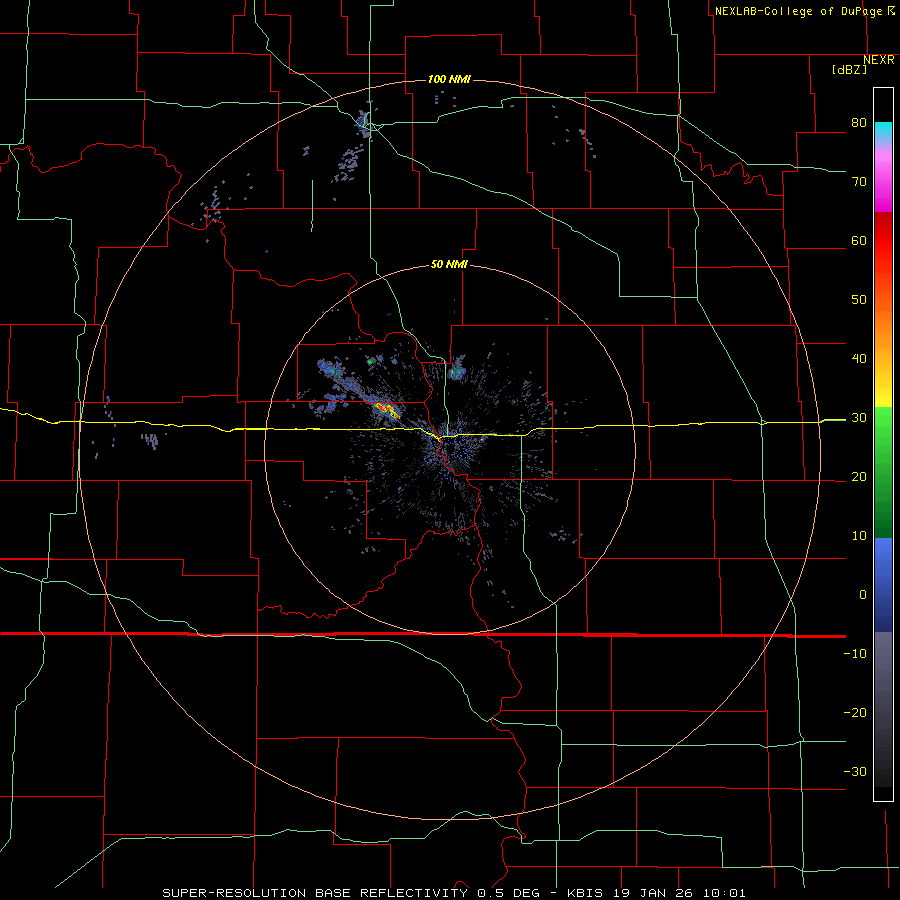Click the 50 NMI range ring label
This screenshot has height=900, width=900.
coord(449,265)
